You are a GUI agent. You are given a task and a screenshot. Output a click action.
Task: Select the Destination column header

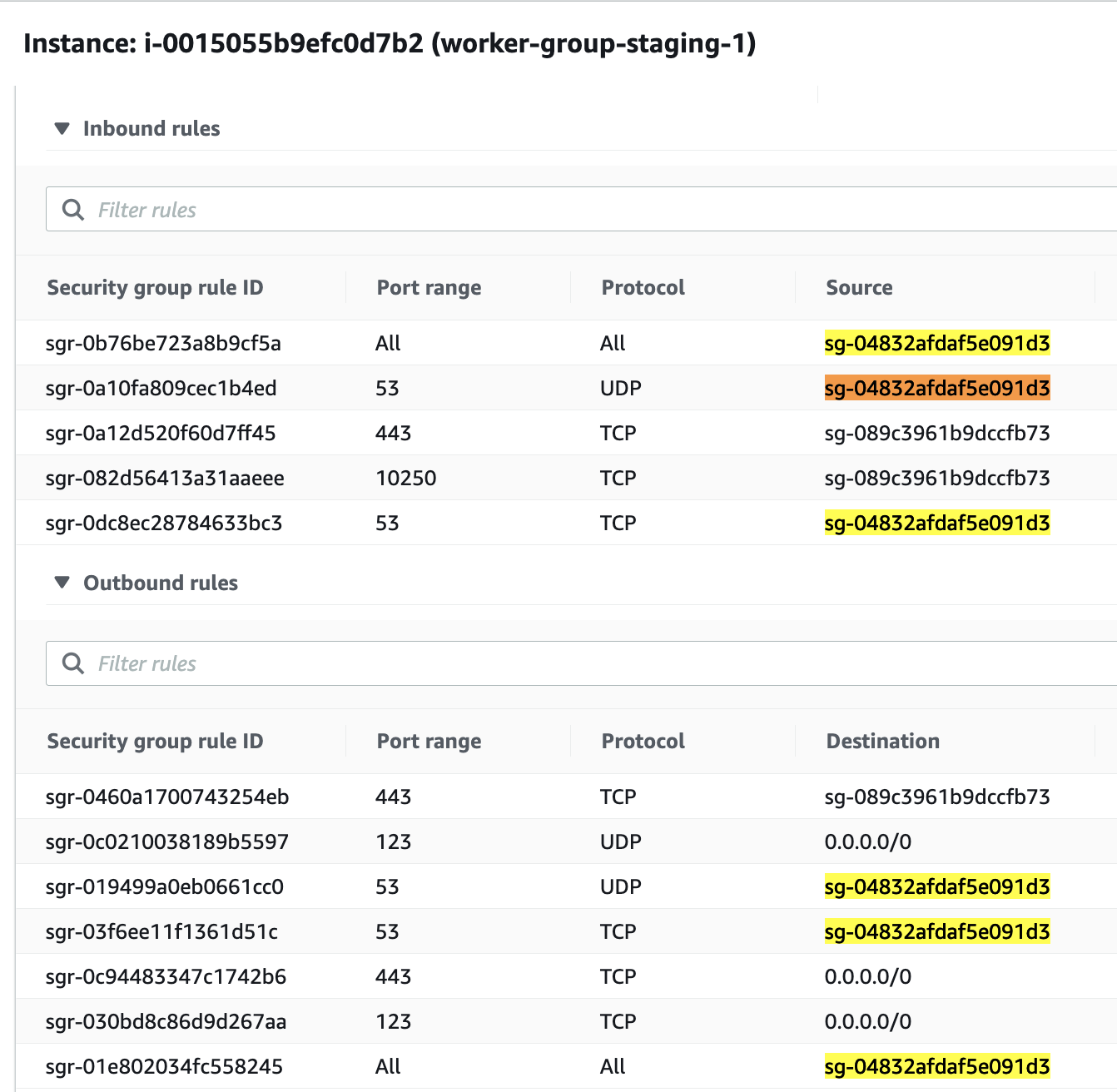pyautogui.click(x=882, y=741)
